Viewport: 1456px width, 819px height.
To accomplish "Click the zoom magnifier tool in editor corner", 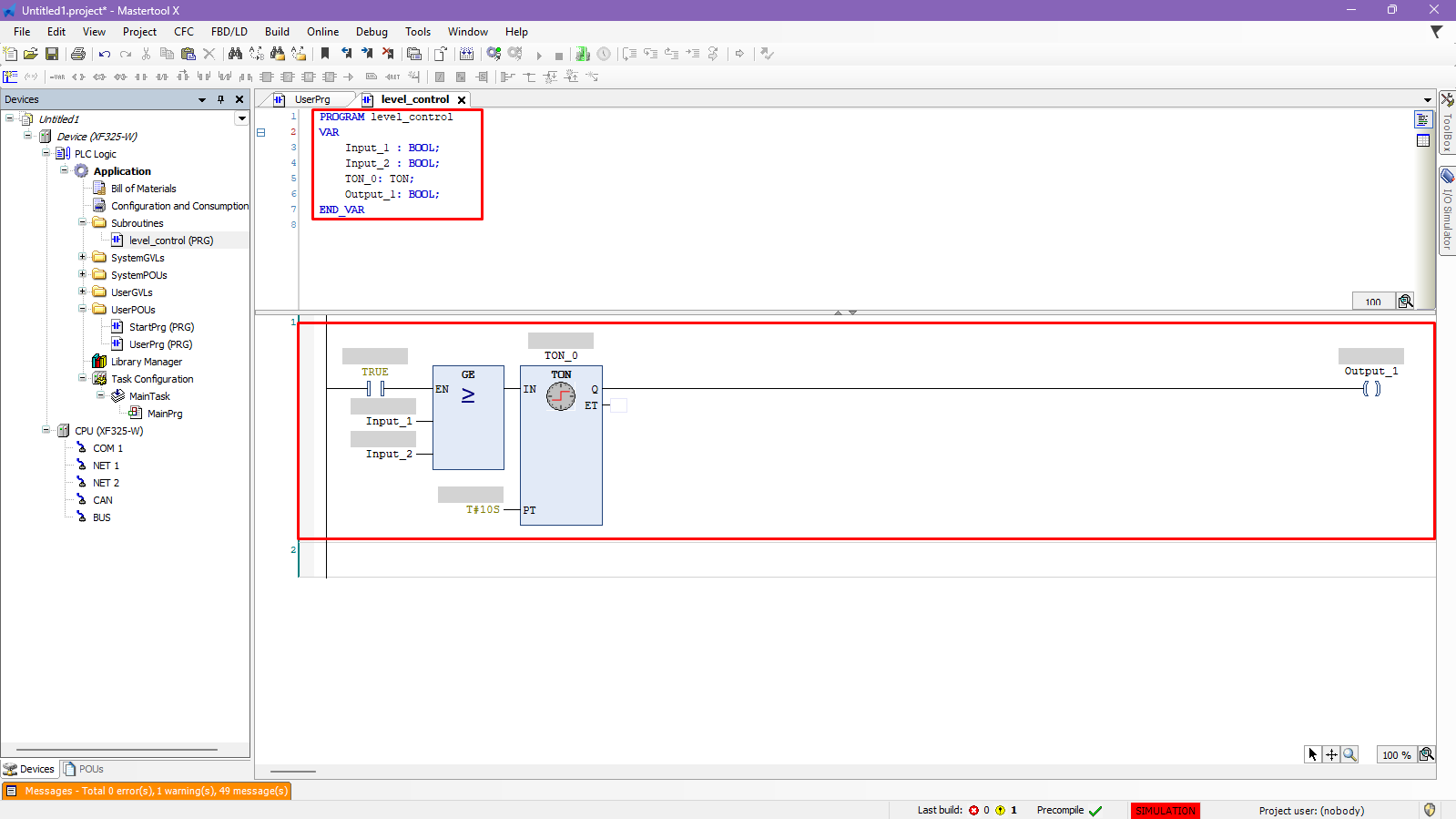I will [1349, 754].
